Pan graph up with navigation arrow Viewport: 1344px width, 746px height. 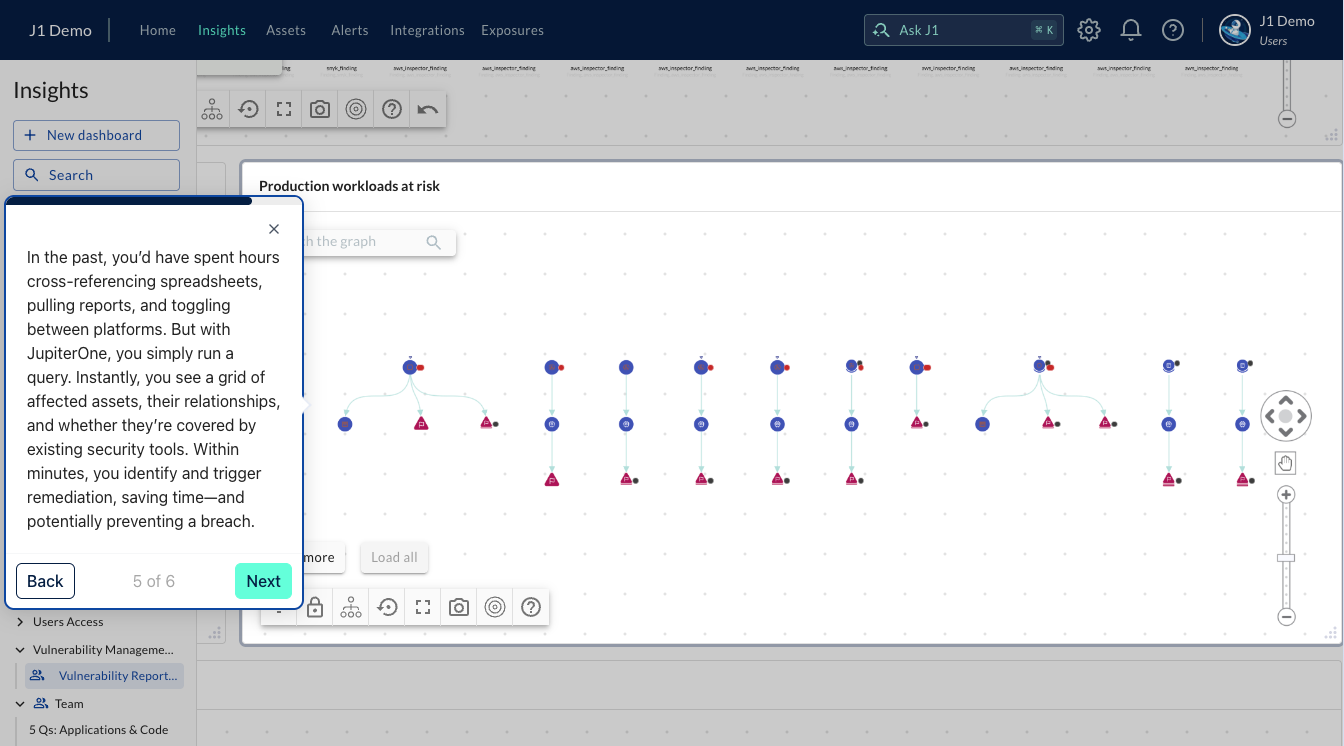1286,400
